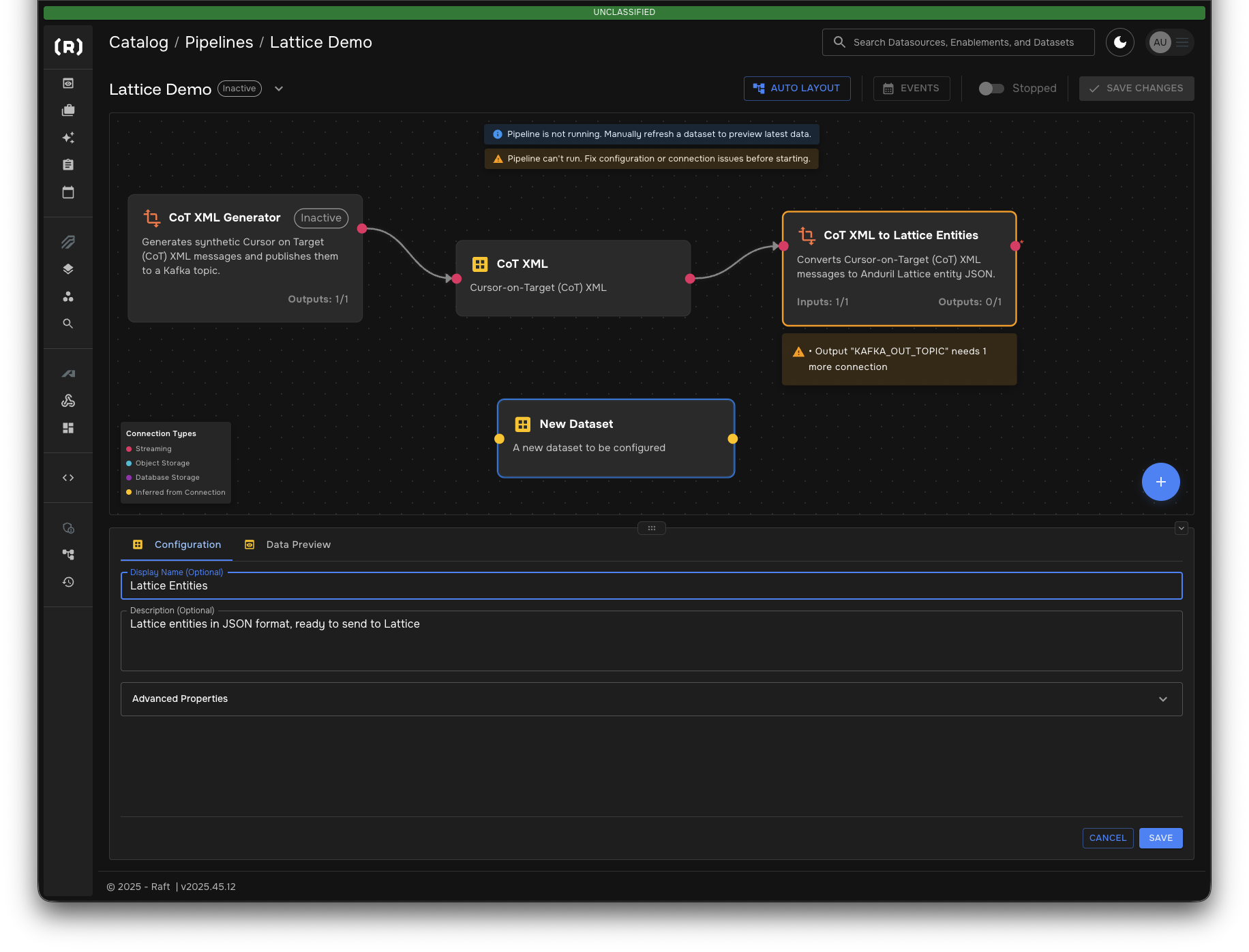This screenshot has width=1249, height=952.
Task: Click the output port of CoT XML node
Action: point(690,279)
